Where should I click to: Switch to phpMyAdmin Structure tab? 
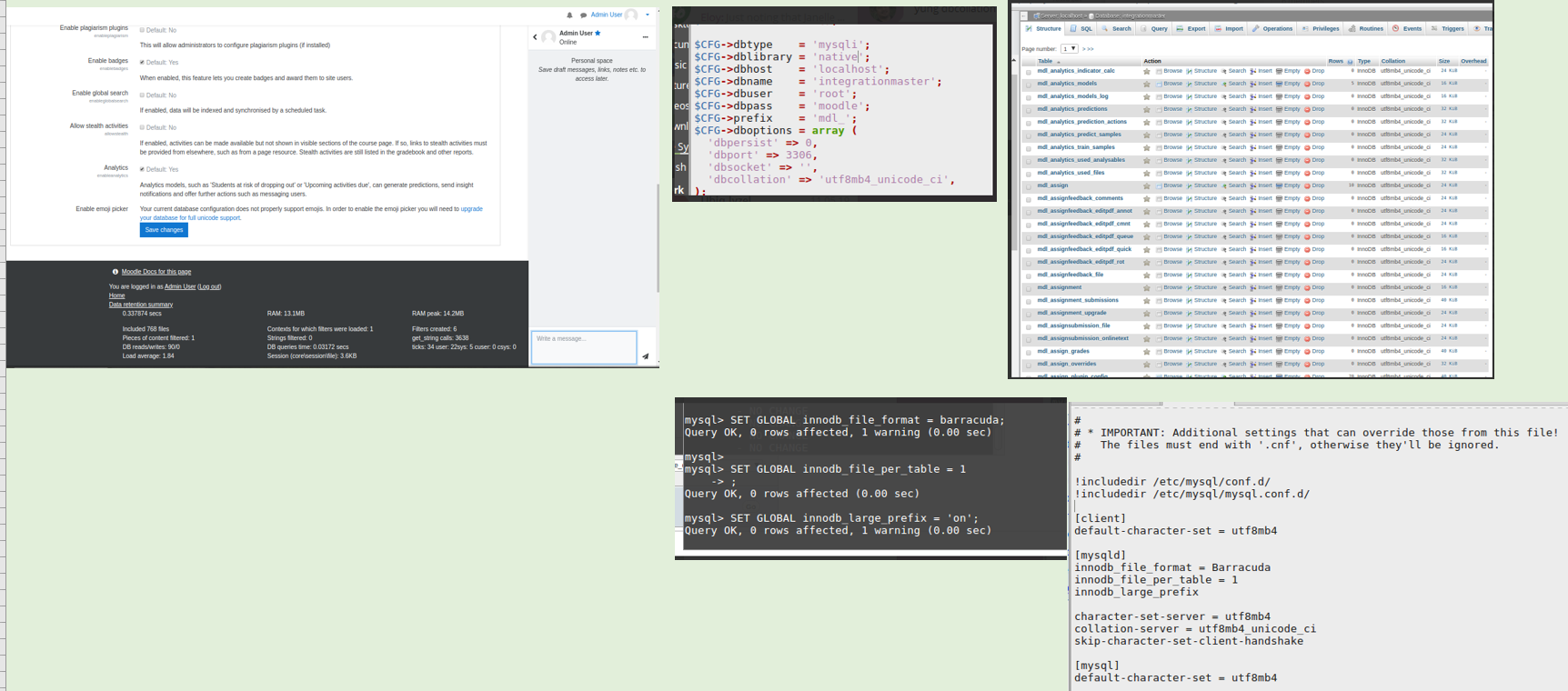click(1043, 28)
